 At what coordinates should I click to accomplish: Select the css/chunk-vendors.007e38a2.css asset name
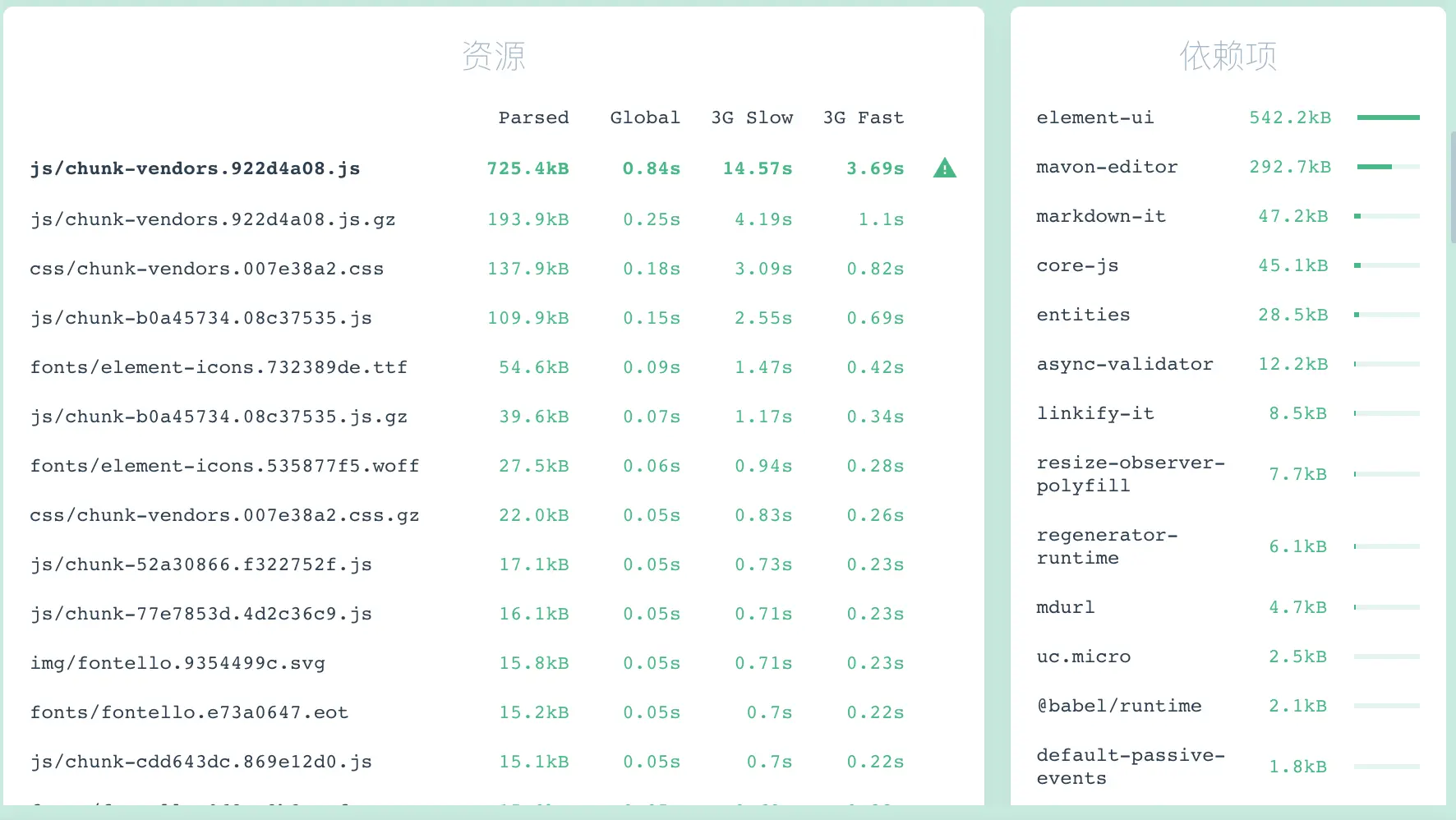[207, 269]
